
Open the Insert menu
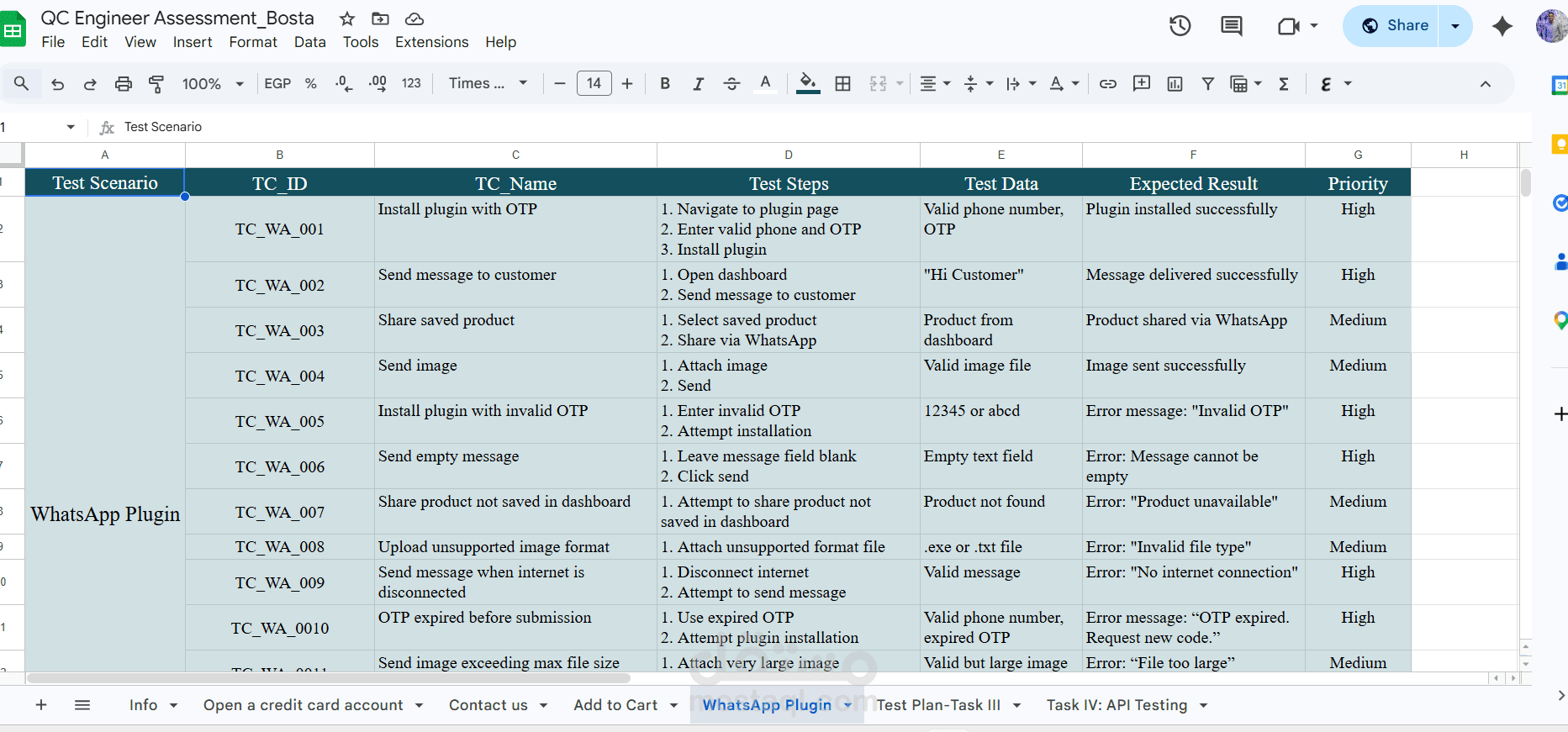coord(193,42)
